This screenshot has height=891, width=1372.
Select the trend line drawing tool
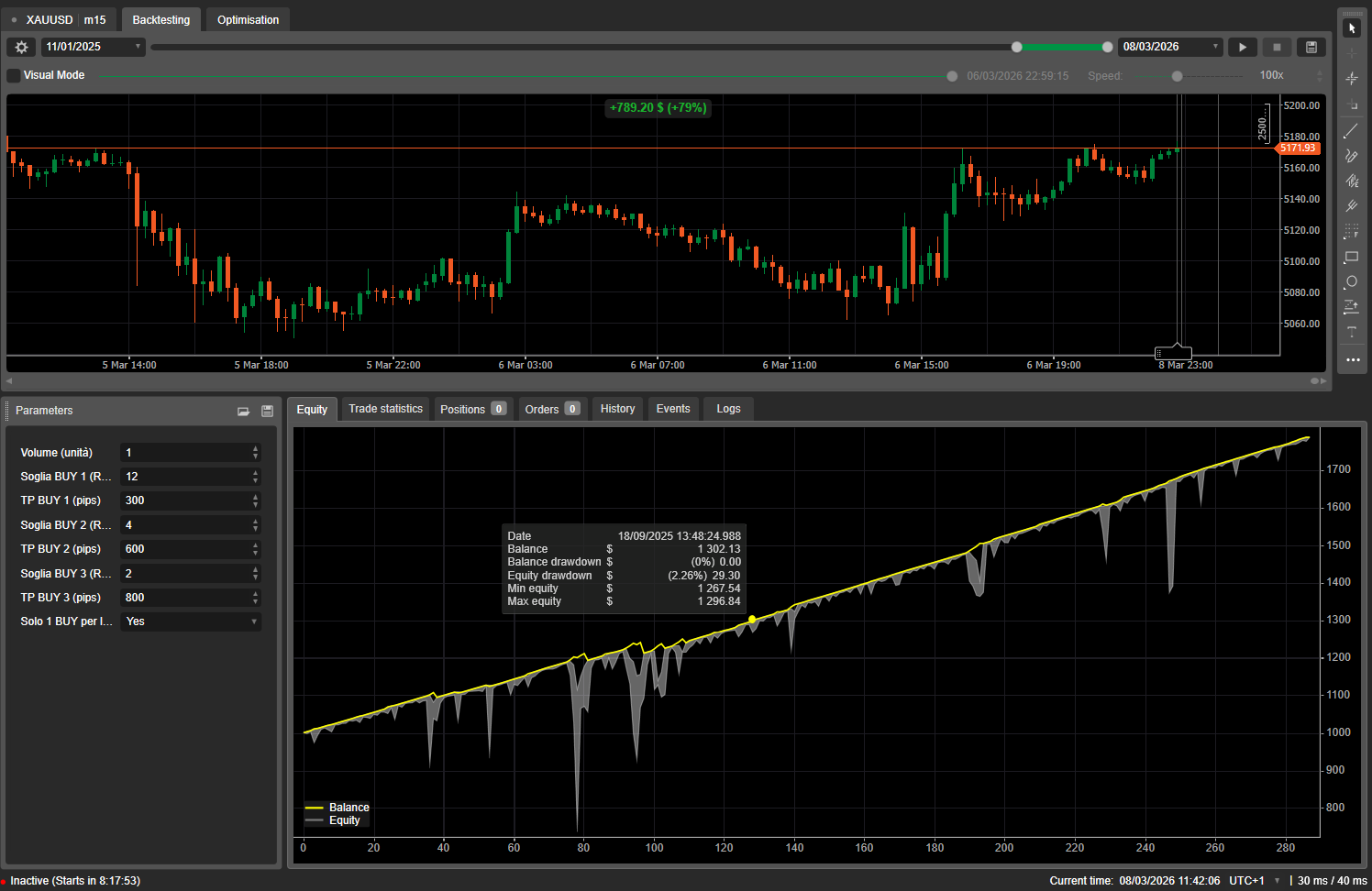coord(1352,130)
